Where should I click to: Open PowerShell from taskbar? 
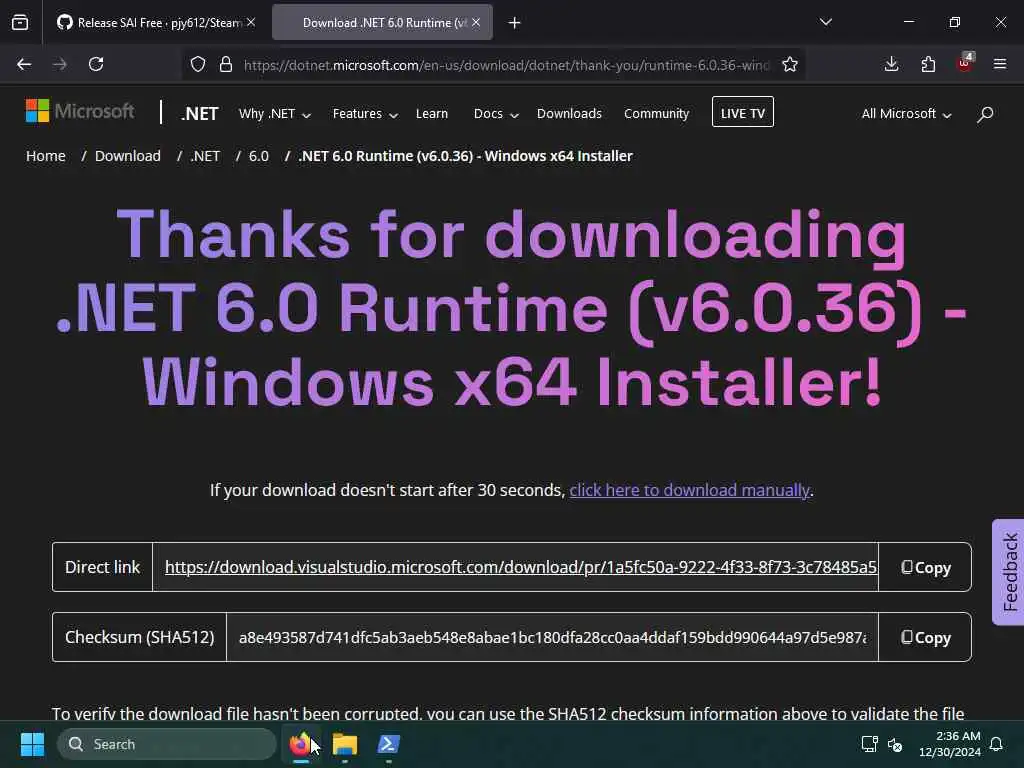[389, 744]
